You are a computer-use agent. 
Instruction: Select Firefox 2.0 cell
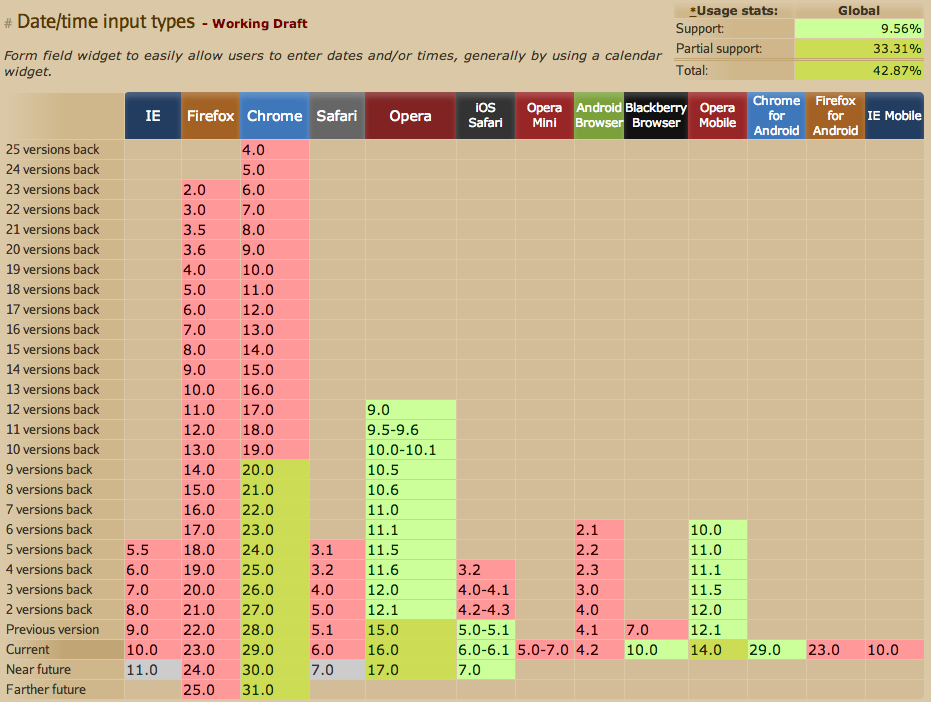pyautogui.click(x=211, y=189)
